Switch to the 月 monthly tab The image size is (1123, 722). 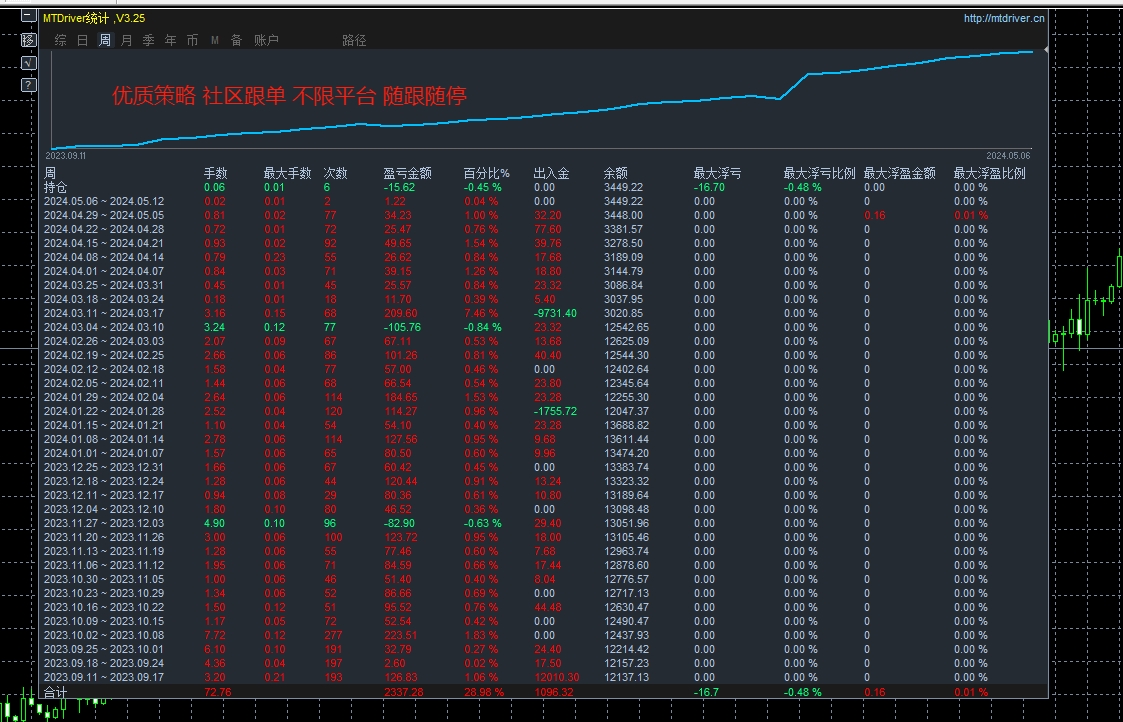(x=126, y=40)
